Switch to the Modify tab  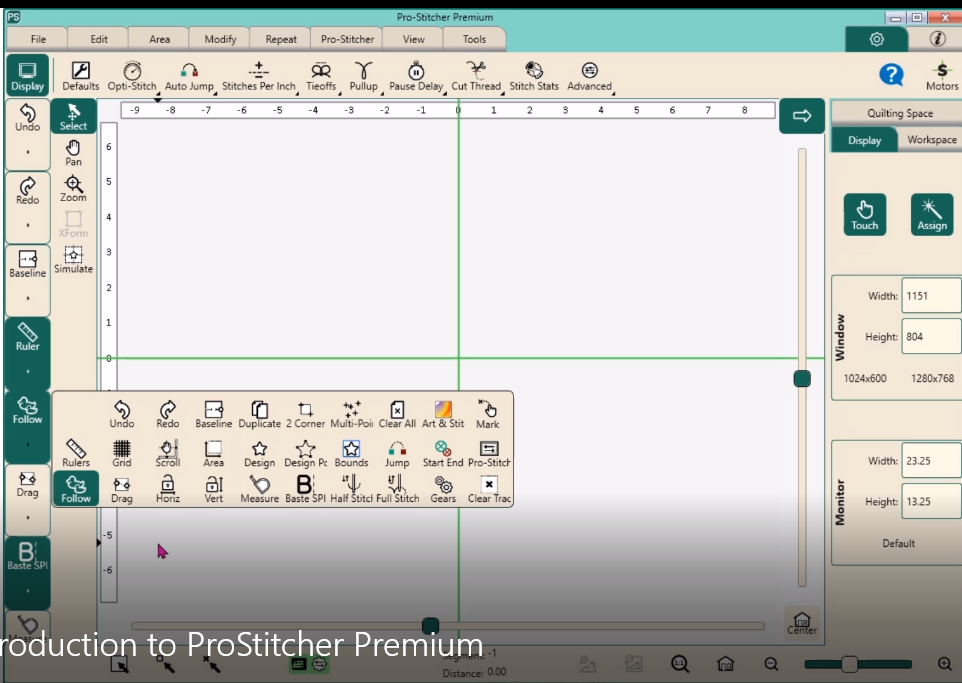click(x=220, y=39)
